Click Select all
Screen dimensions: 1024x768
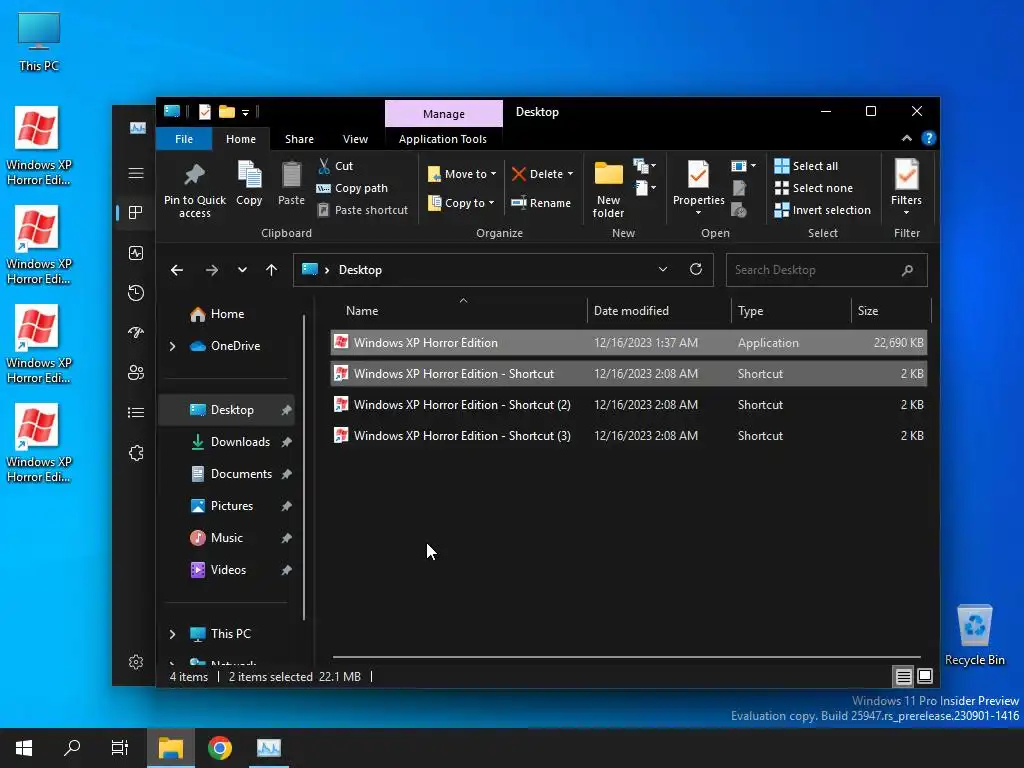[x=806, y=166]
